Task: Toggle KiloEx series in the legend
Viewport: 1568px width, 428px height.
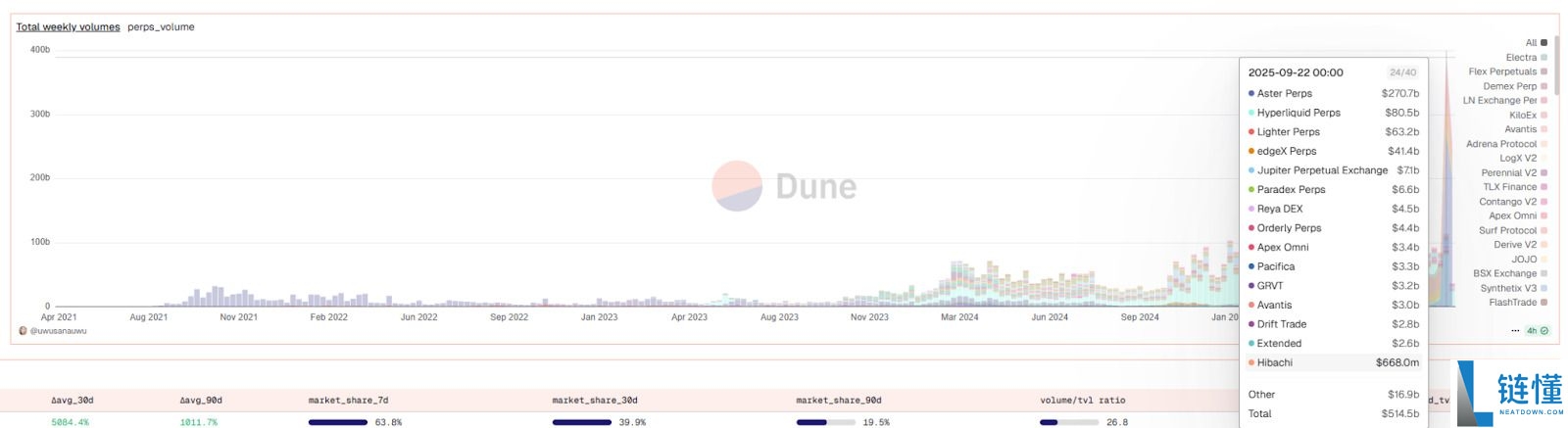Action: pyautogui.click(x=1528, y=115)
